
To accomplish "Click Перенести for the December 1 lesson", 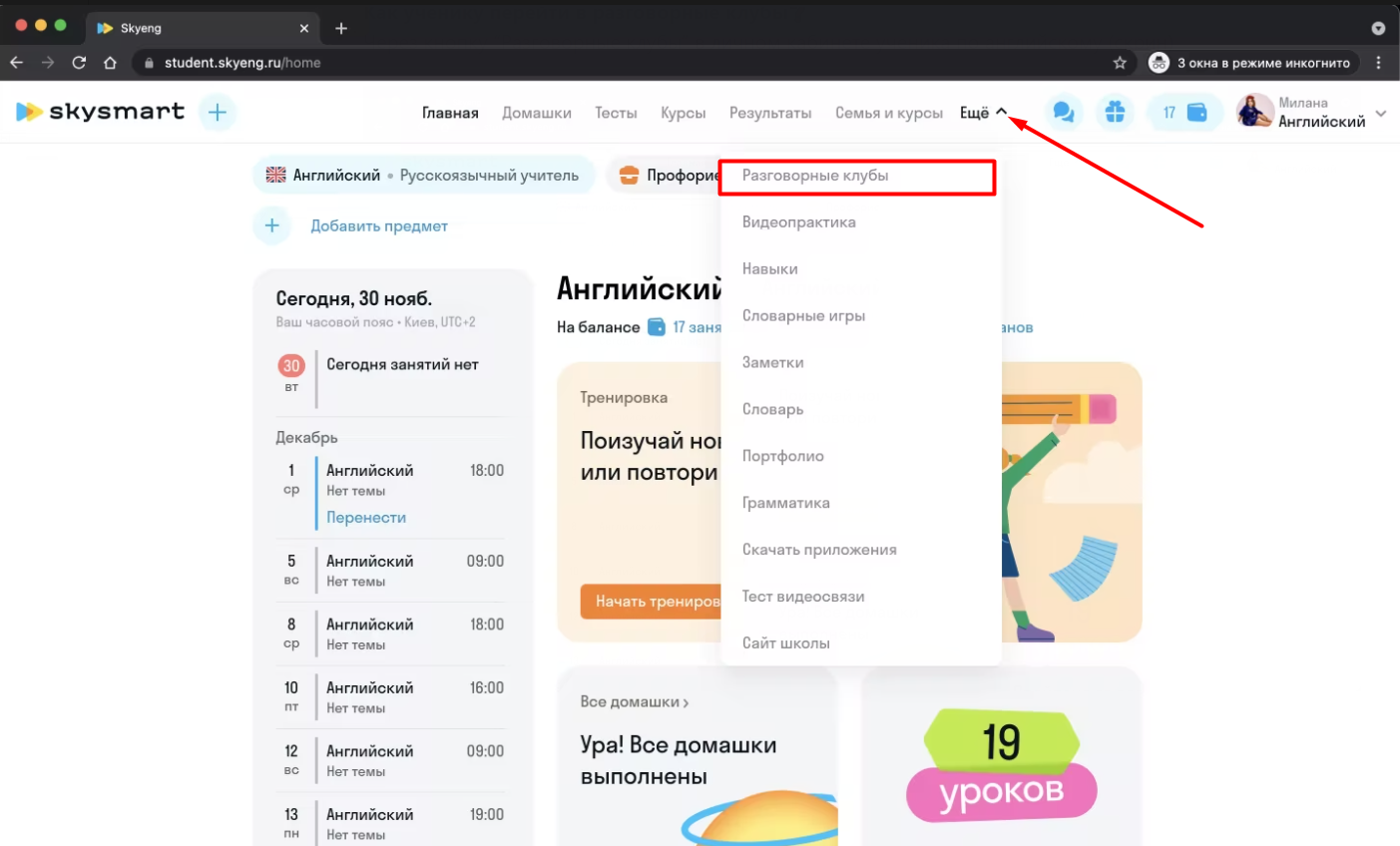I will point(366,518).
